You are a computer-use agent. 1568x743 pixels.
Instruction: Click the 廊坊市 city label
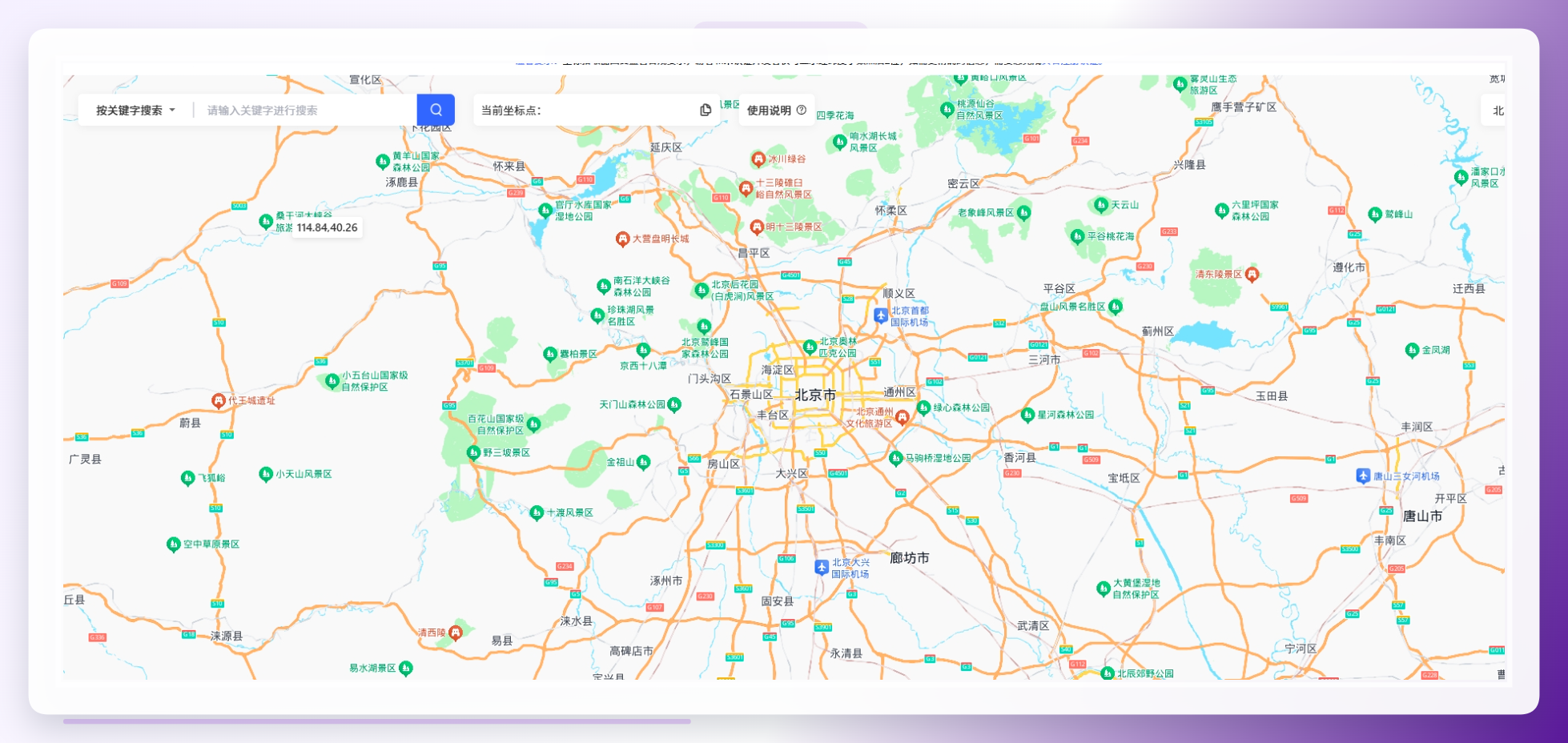pos(910,558)
